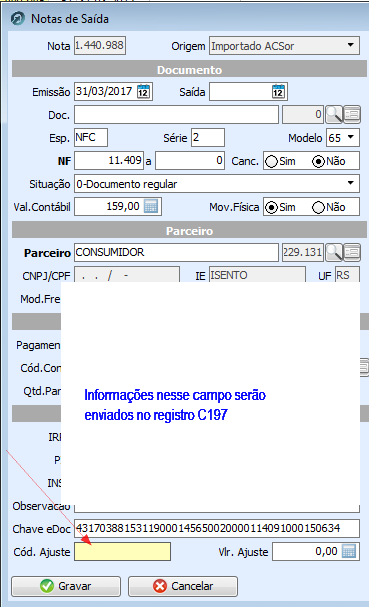The height and width of the screenshot is (607, 369).
Task: Open Parceiro details list icon
Action: point(352,252)
